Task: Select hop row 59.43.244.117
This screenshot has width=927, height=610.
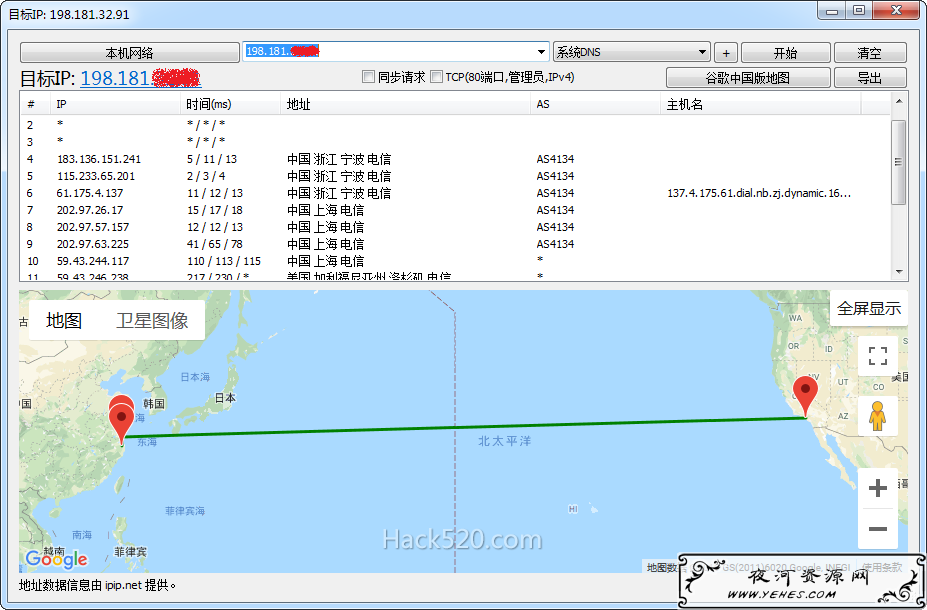Action: tap(455, 261)
